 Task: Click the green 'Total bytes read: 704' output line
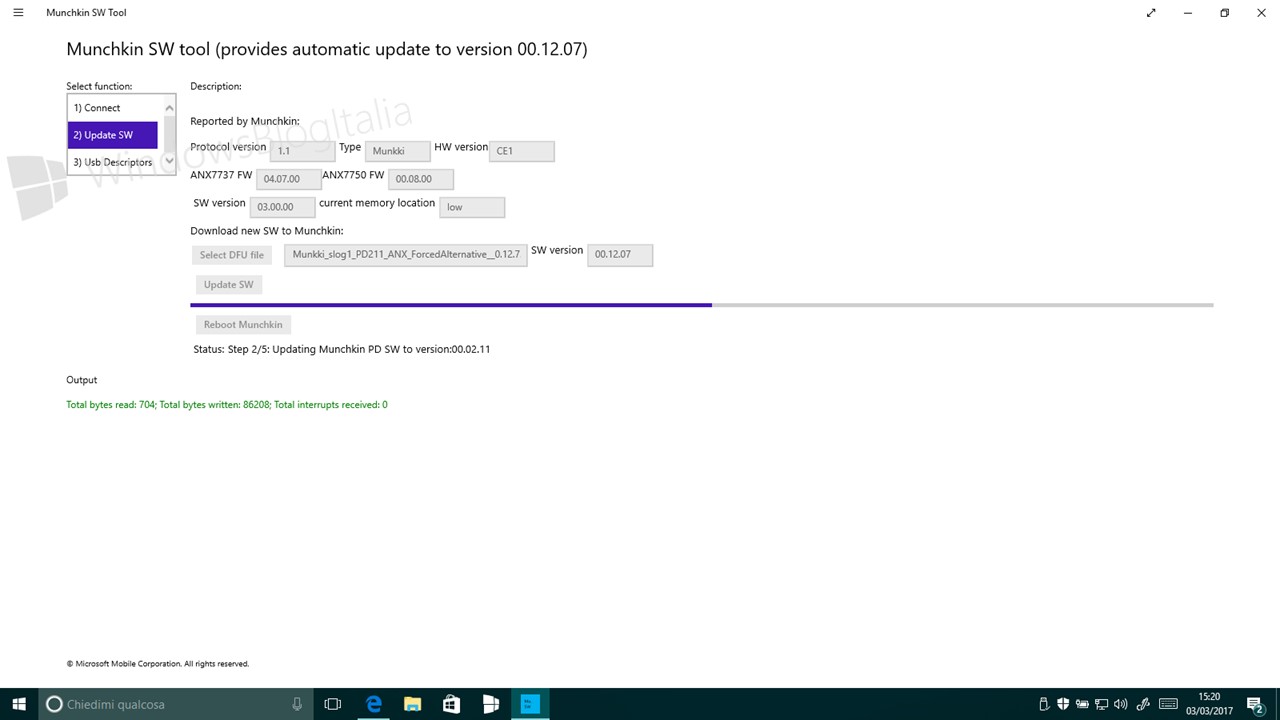(x=227, y=405)
